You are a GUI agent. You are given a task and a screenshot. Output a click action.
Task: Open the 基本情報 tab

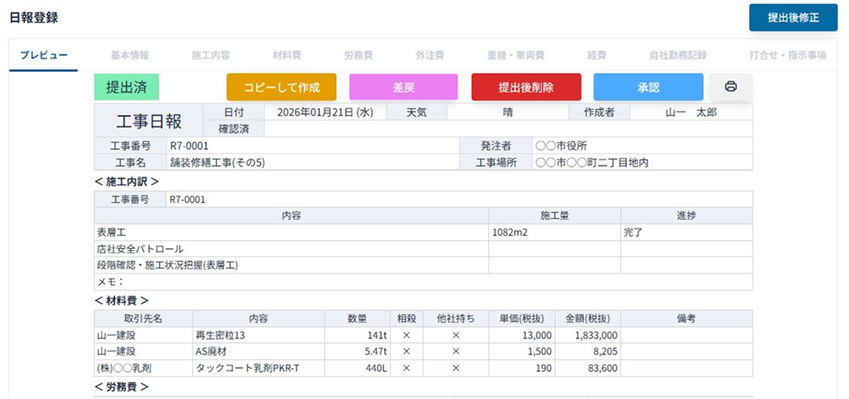[x=130, y=55]
